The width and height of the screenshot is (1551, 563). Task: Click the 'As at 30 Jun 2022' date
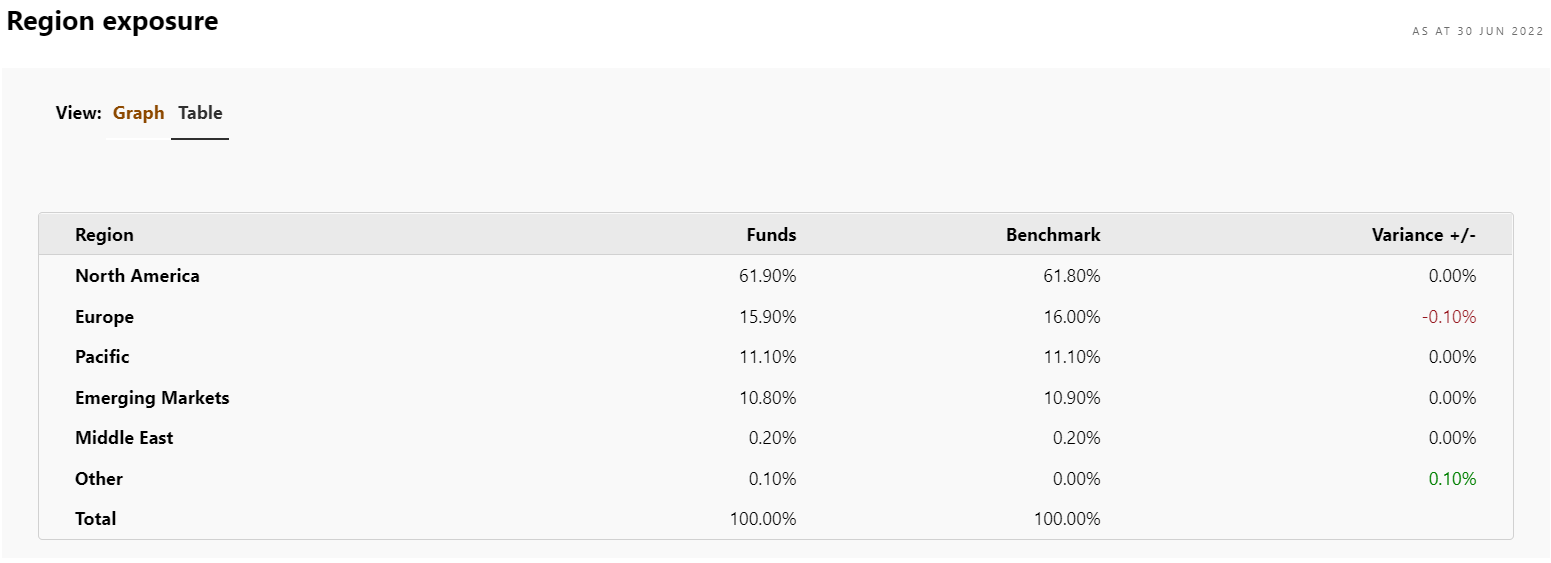(x=1477, y=32)
